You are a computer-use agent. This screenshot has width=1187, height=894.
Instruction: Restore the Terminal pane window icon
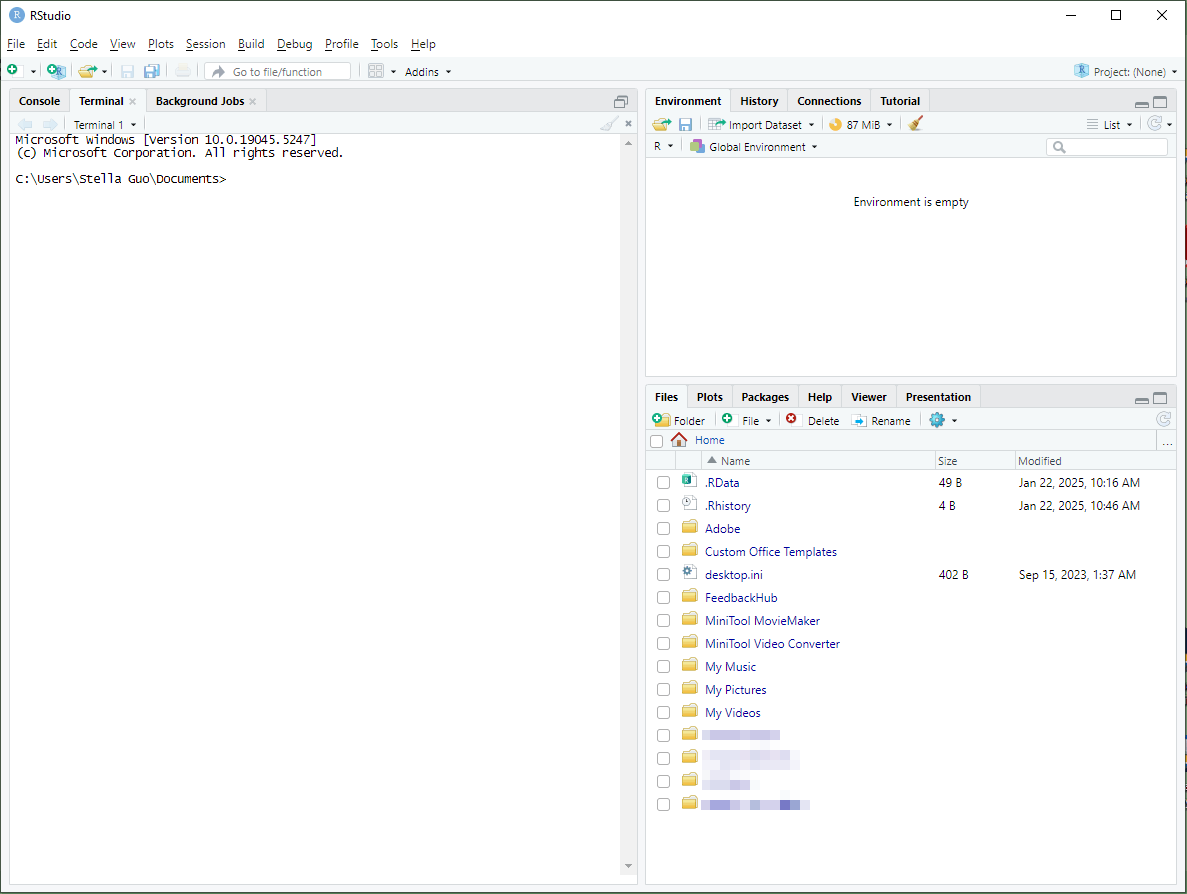[621, 101]
